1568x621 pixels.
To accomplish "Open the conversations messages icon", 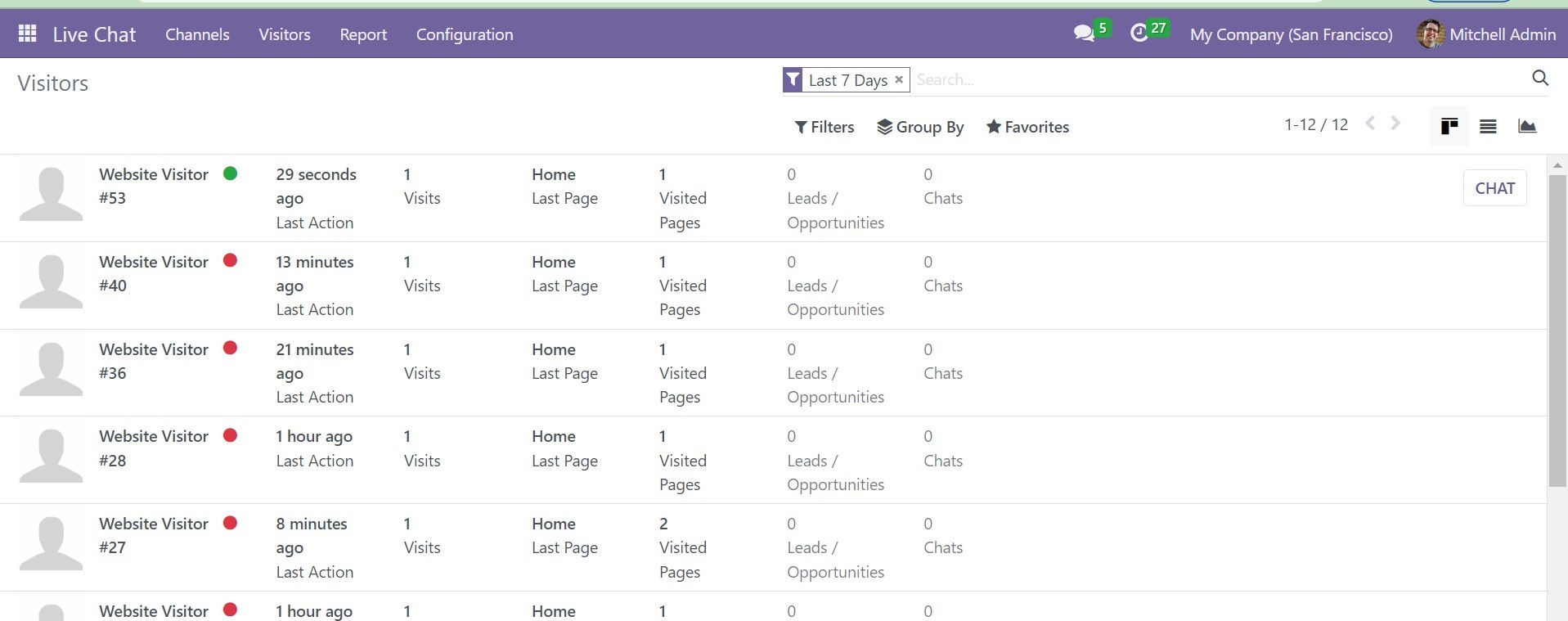I will (x=1084, y=34).
